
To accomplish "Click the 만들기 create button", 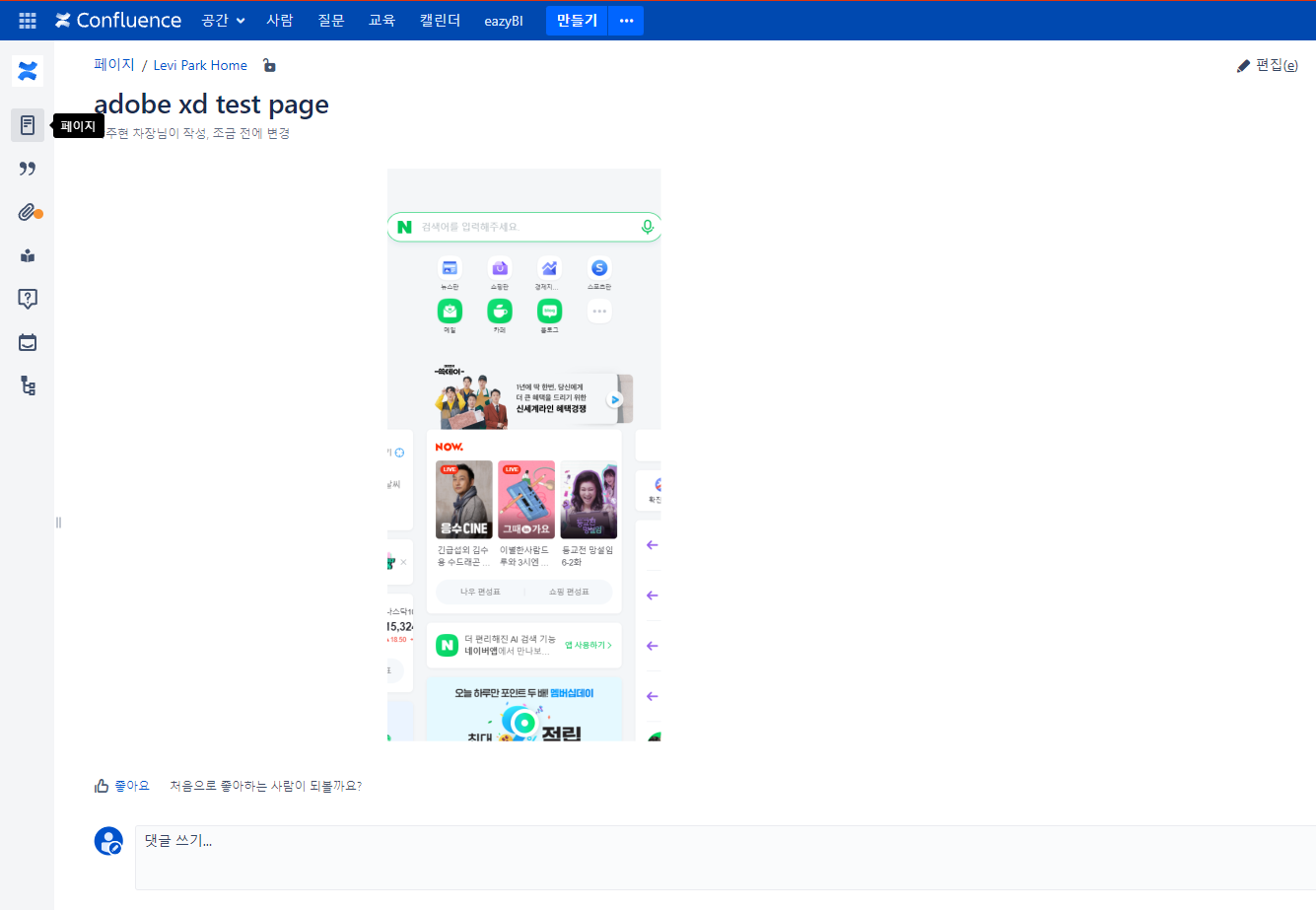I will click(577, 21).
